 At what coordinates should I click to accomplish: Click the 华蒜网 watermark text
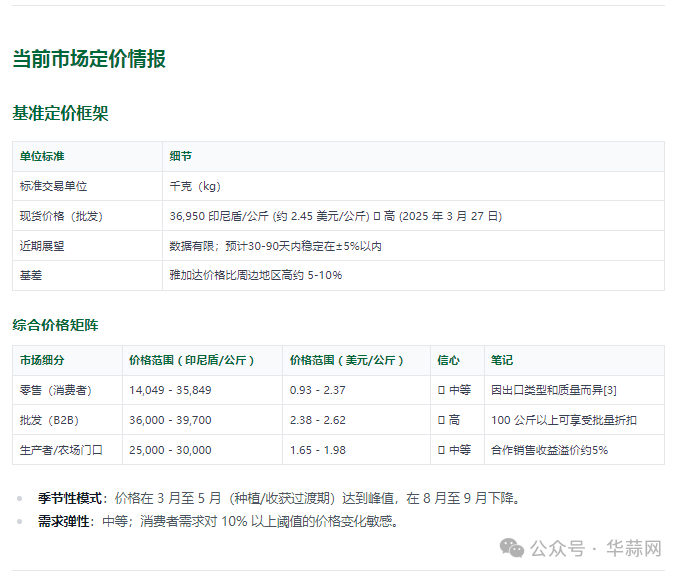(x=634, y=548)
